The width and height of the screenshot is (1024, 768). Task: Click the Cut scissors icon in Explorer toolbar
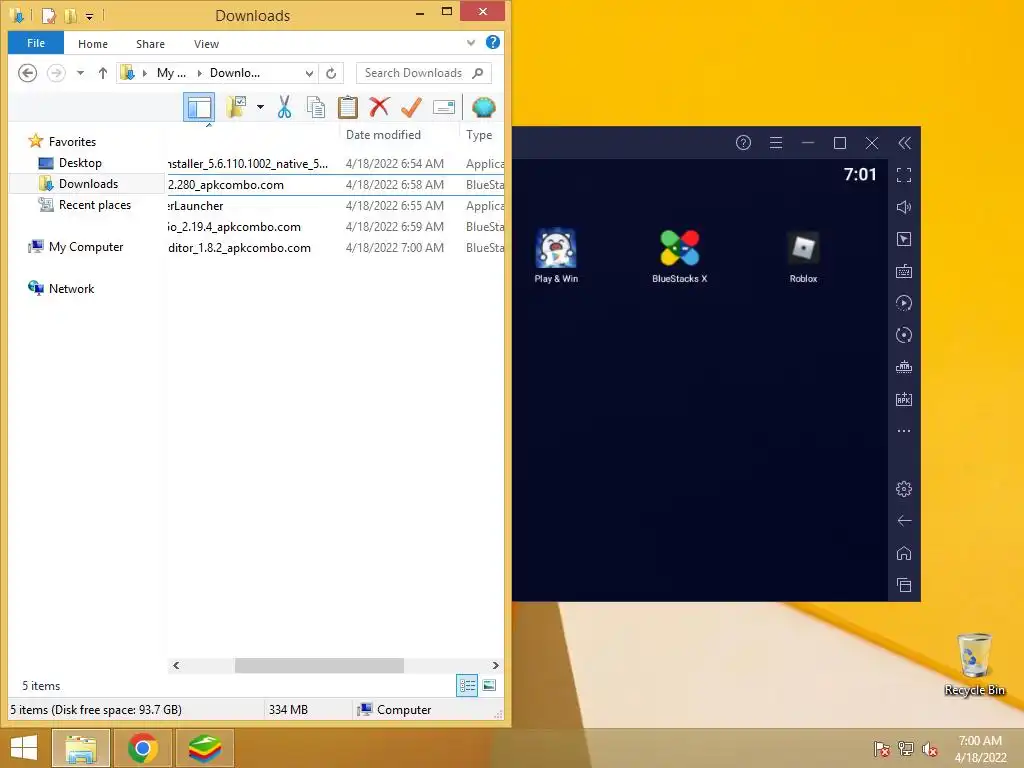[284, 107]
